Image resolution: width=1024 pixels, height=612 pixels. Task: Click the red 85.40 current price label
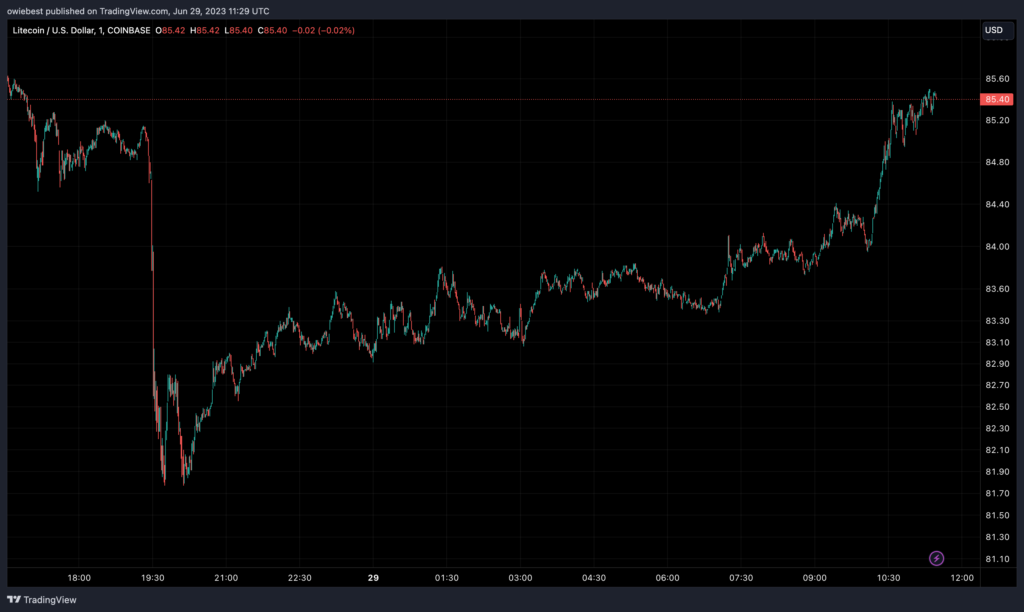pyautogui.click(x=996, y=99)
